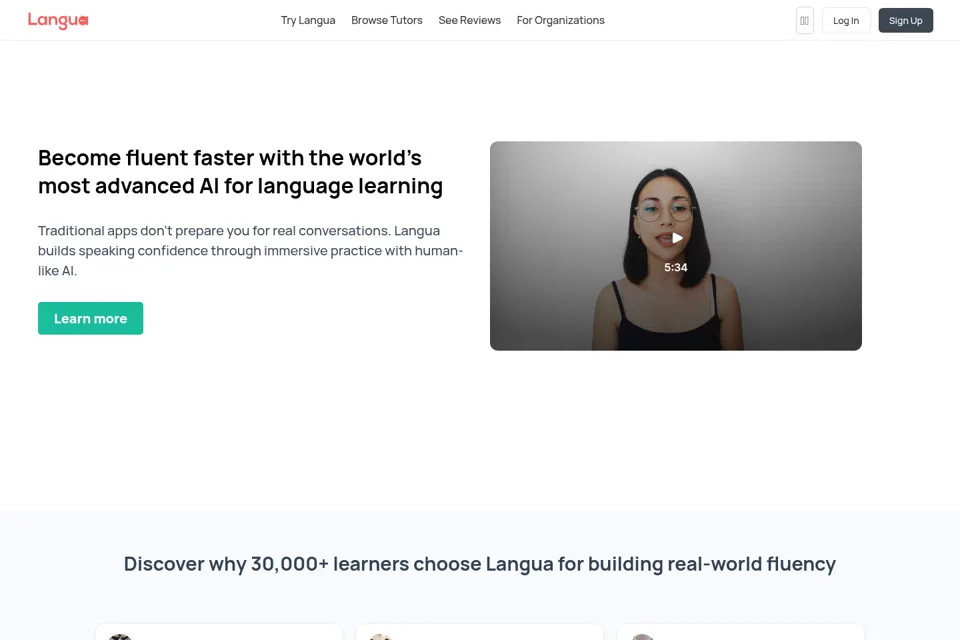Image resolution: width=960 pixels, height=640 pixels.
Task: Click the small book icon button beside Log In
Action: pyautogui.click(x=804, y=21)
